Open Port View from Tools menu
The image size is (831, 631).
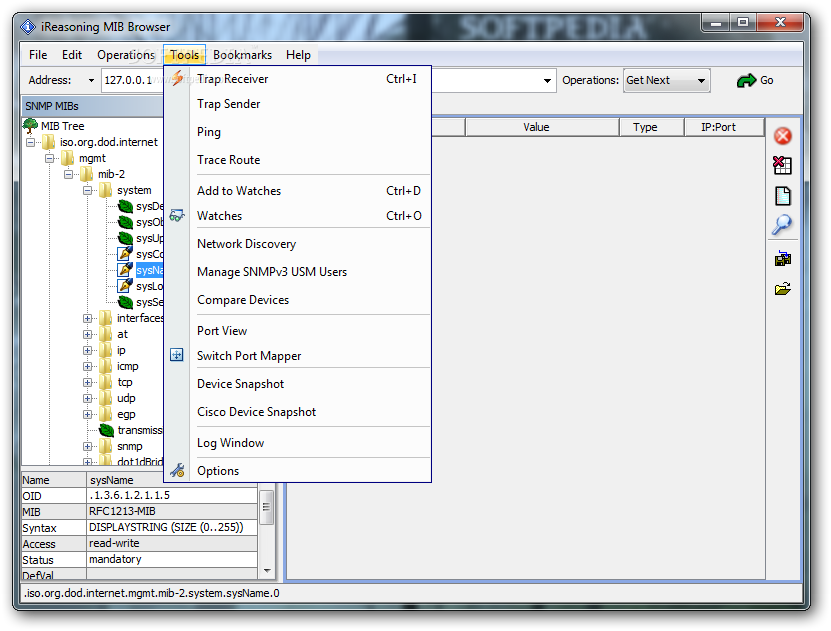click(222, 331)
